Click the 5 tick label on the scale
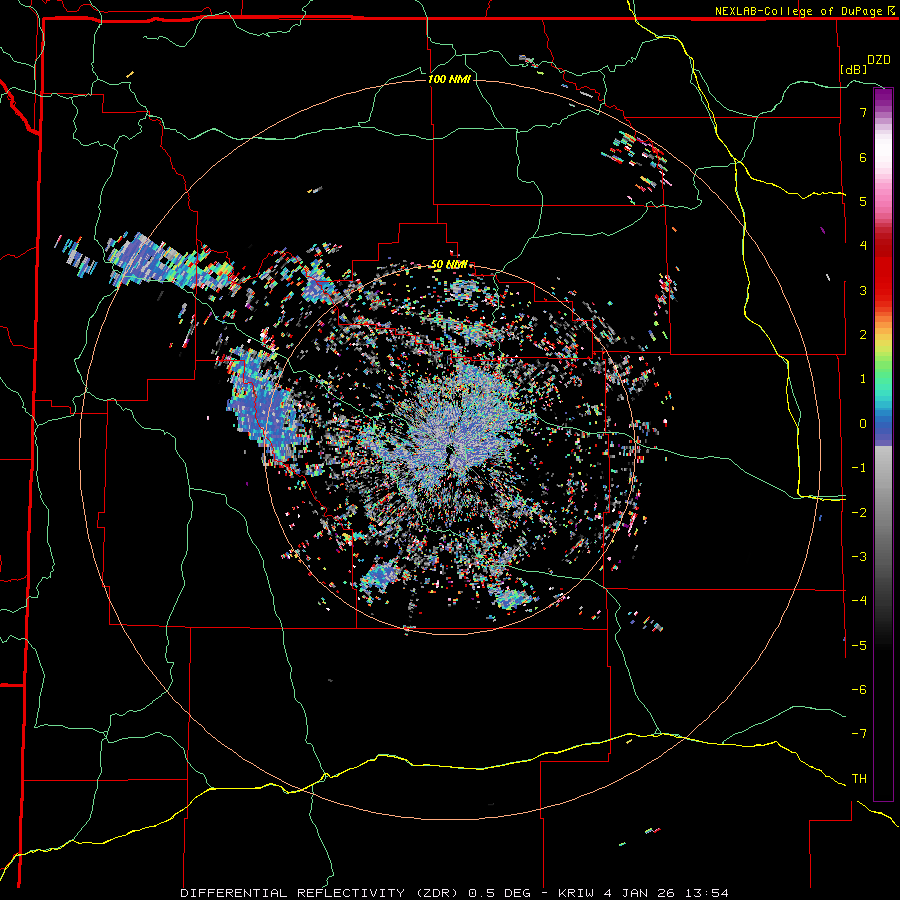The image size is (900, 900). 863,201
